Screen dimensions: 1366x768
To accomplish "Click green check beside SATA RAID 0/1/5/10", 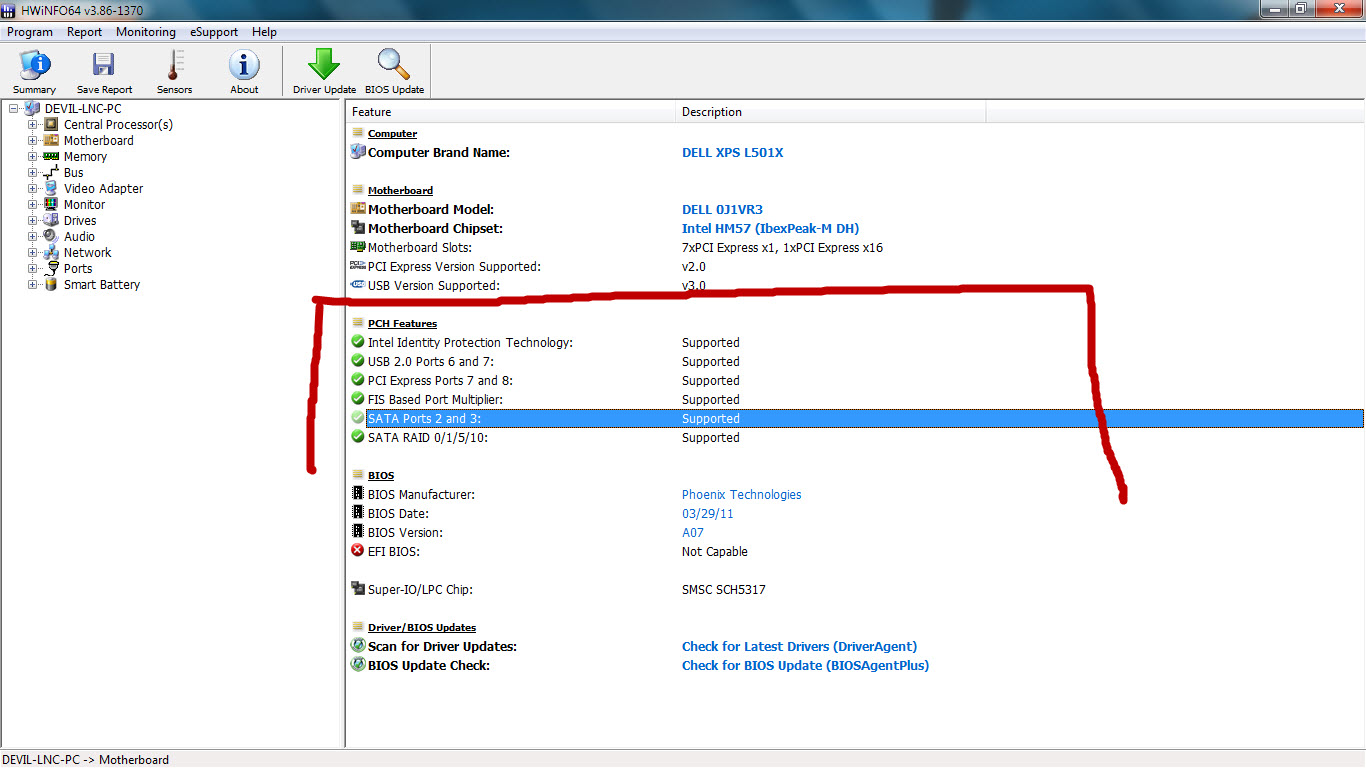I will (358, 437).
